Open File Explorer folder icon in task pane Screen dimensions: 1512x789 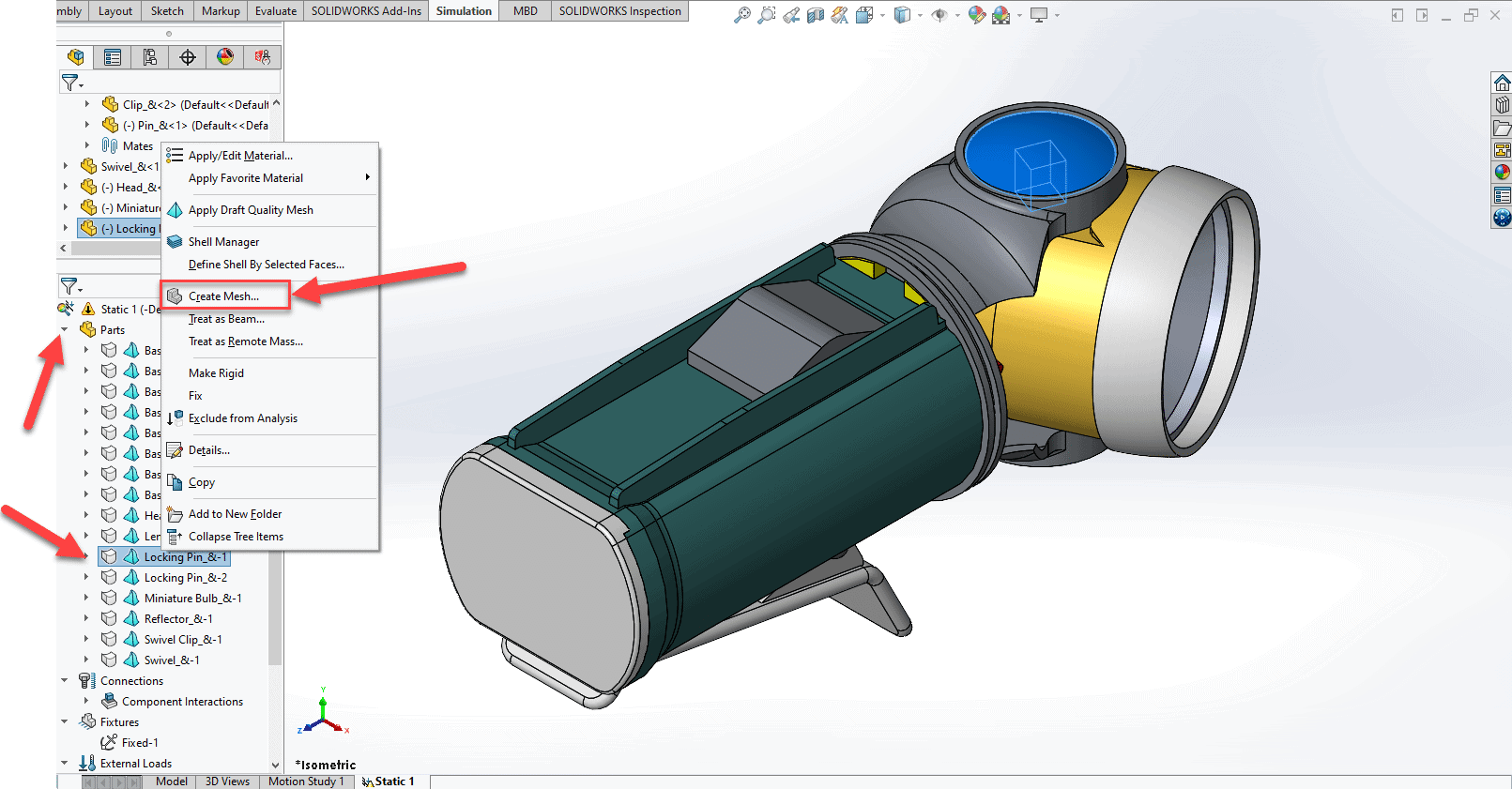(1503, 128)
